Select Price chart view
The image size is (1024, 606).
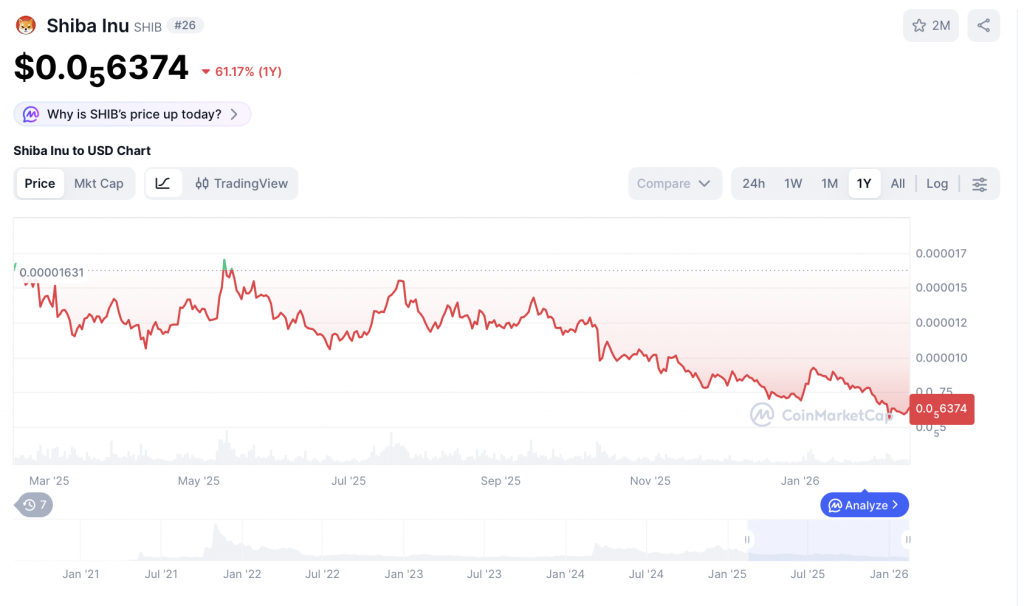[40, 183]
